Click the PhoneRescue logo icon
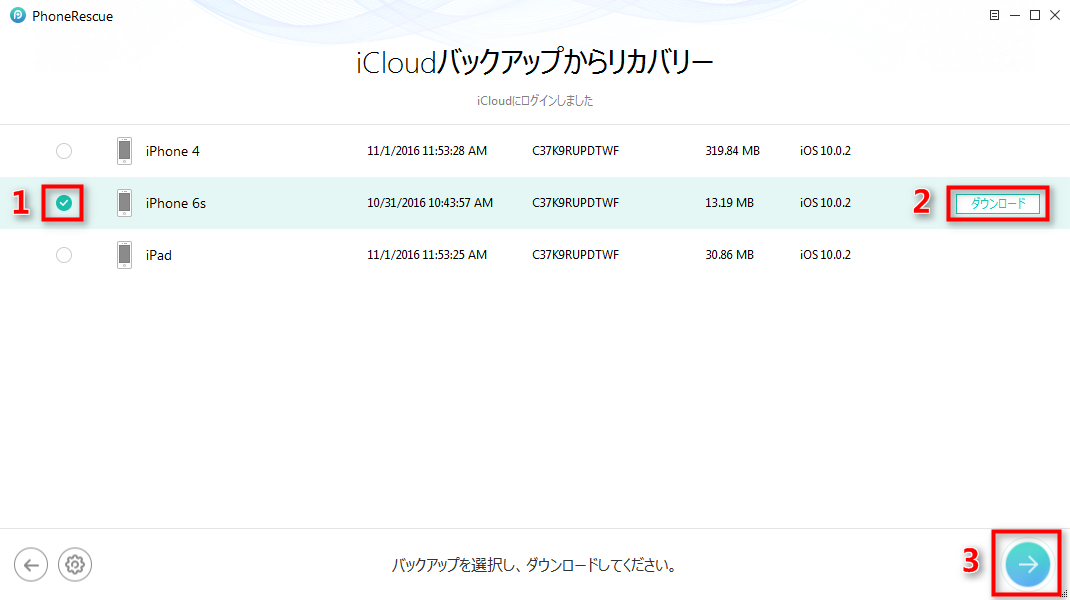Image resolution: width=1070 pixels, height=600 pixels. tap(18, 15)
